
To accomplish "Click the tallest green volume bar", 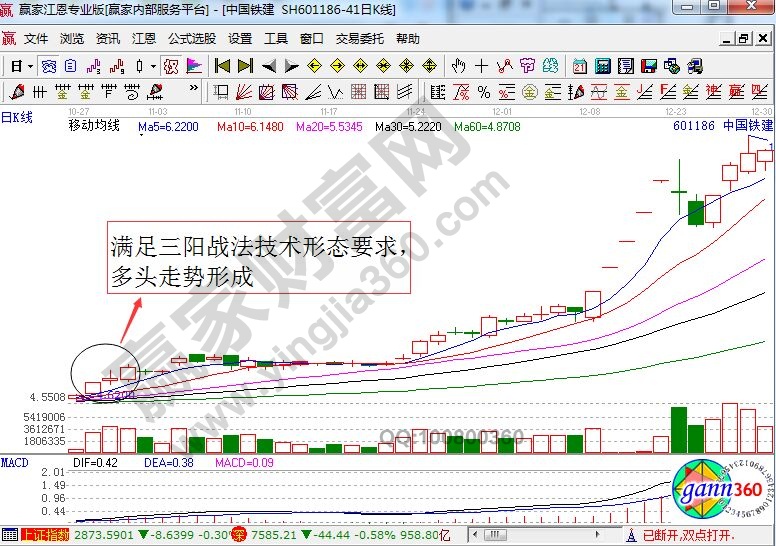I will (679, 430).
